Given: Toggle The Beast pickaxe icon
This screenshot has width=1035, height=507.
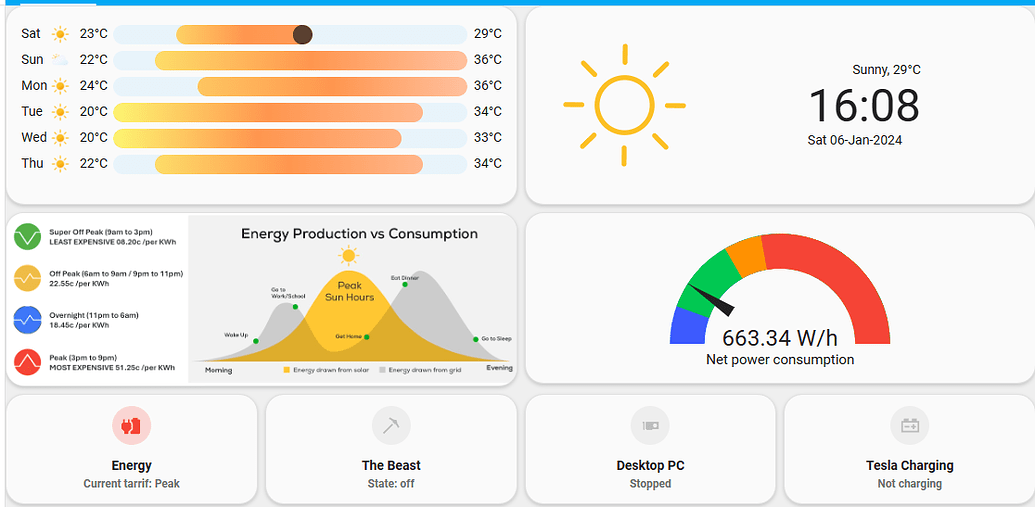Looking at the screenshot, I should tap(391, 425).
